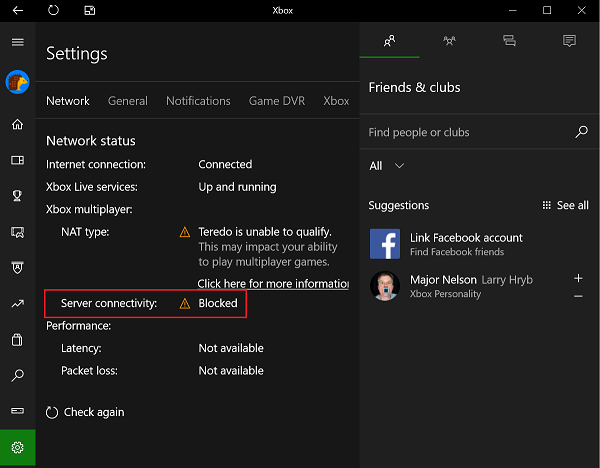The image size is (600, 468).
Task: Open the Store bag icon in sidebar
Action: coord(17,340)
